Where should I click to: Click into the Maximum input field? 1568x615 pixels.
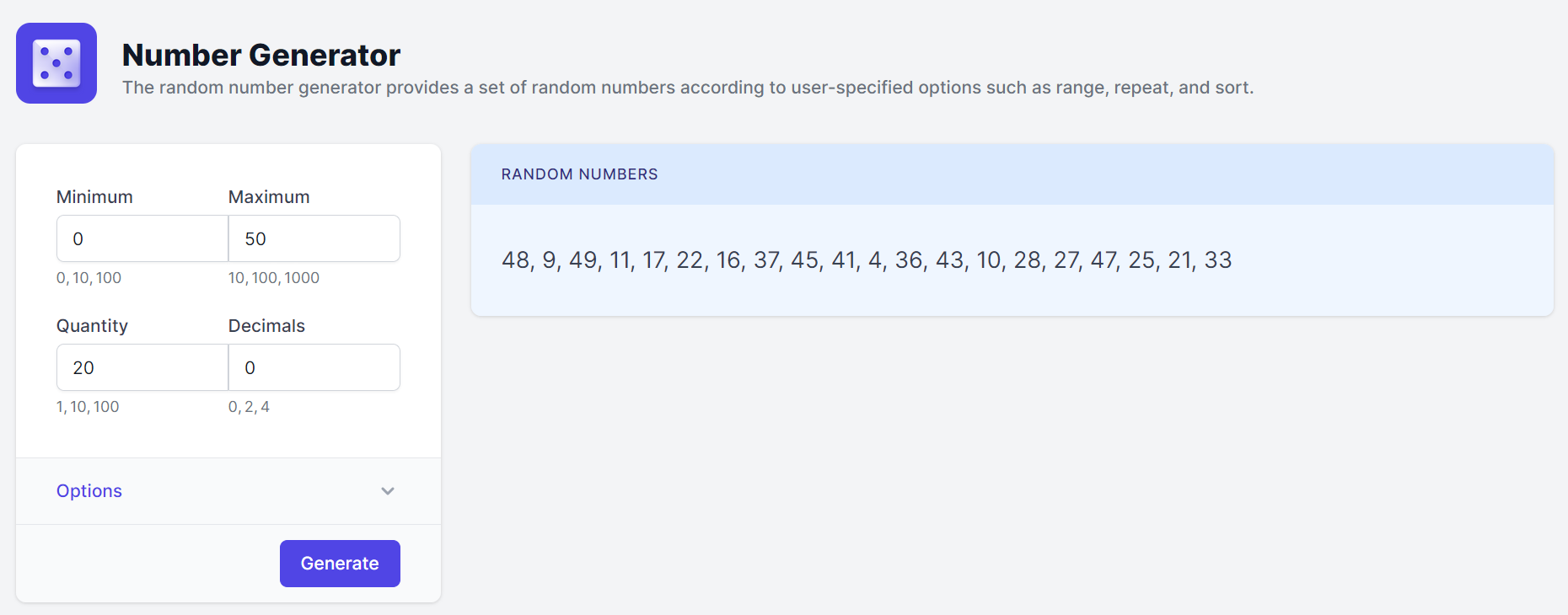pos(314,238)
